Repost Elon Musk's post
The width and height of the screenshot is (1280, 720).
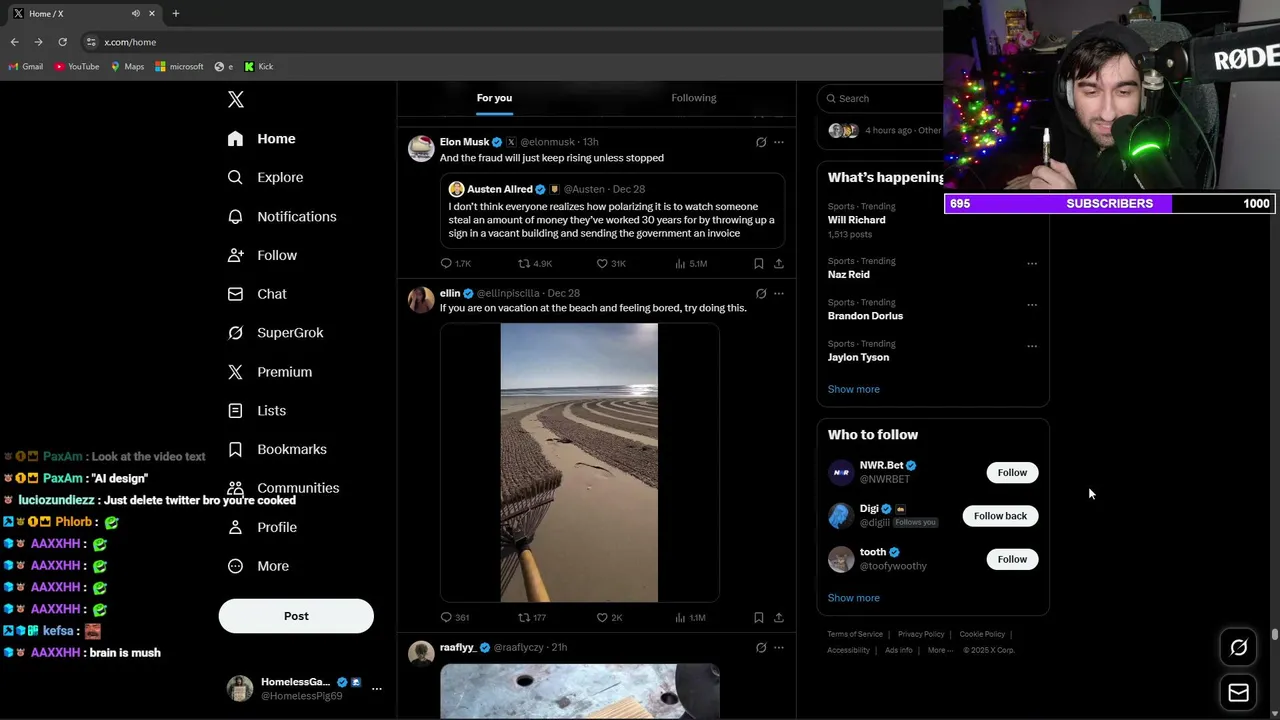click(x=535, y=263)
